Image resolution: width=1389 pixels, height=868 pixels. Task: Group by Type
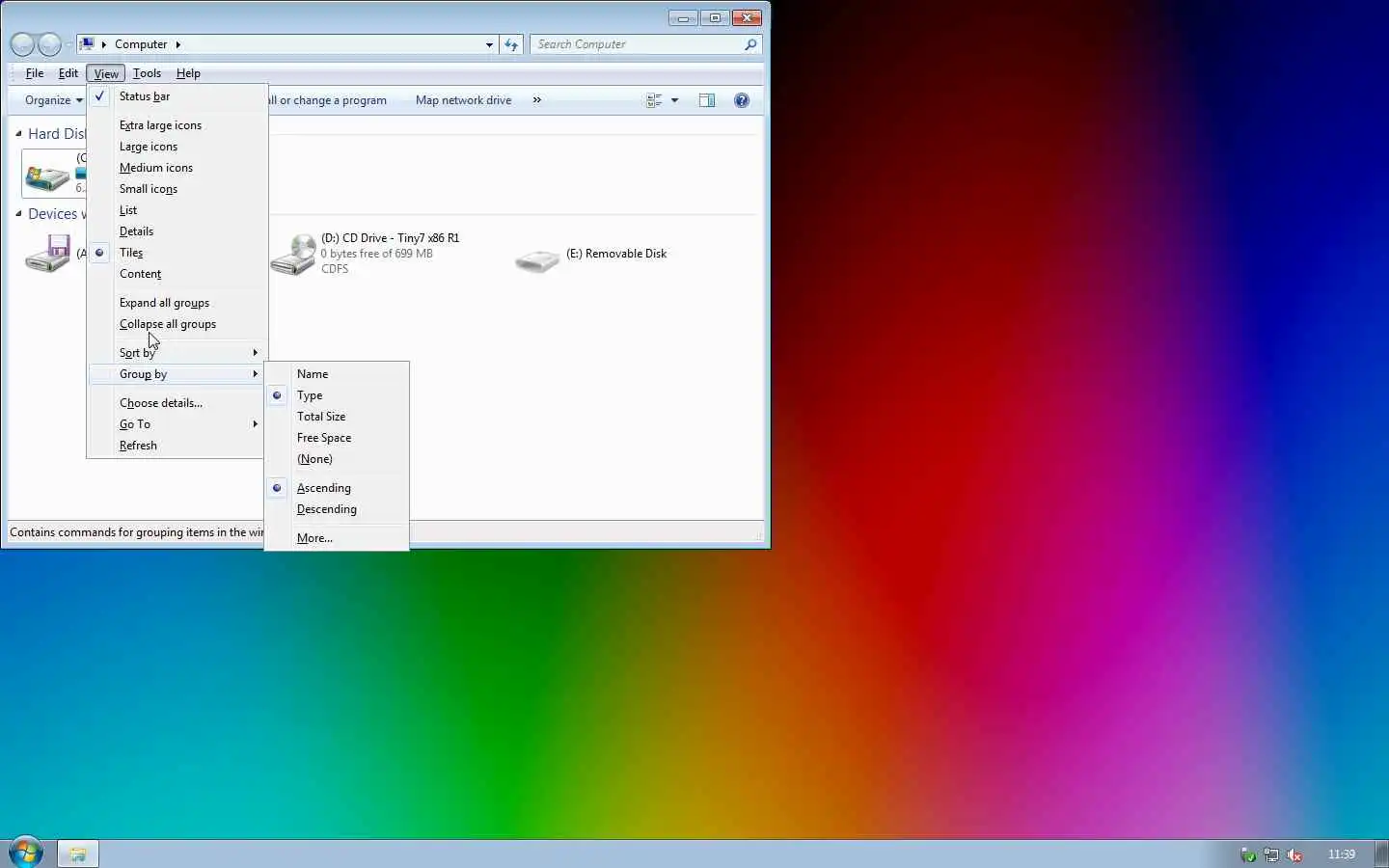click(337, 395)
